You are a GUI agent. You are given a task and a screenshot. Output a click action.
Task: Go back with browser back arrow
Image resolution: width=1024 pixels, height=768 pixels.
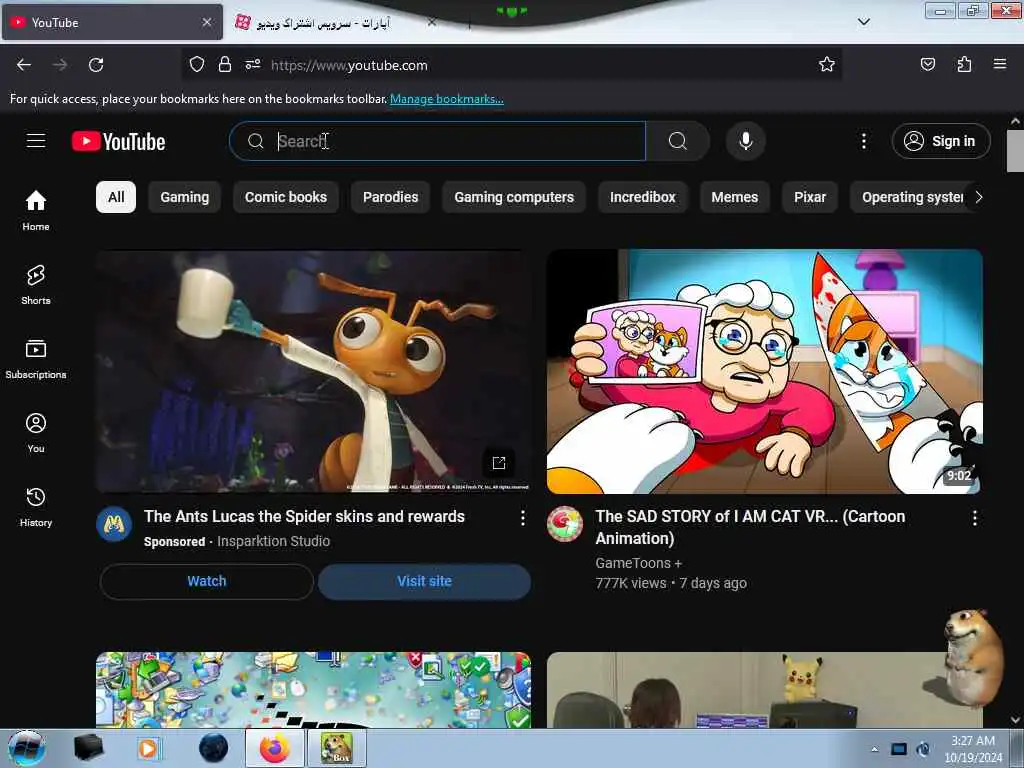24,65
